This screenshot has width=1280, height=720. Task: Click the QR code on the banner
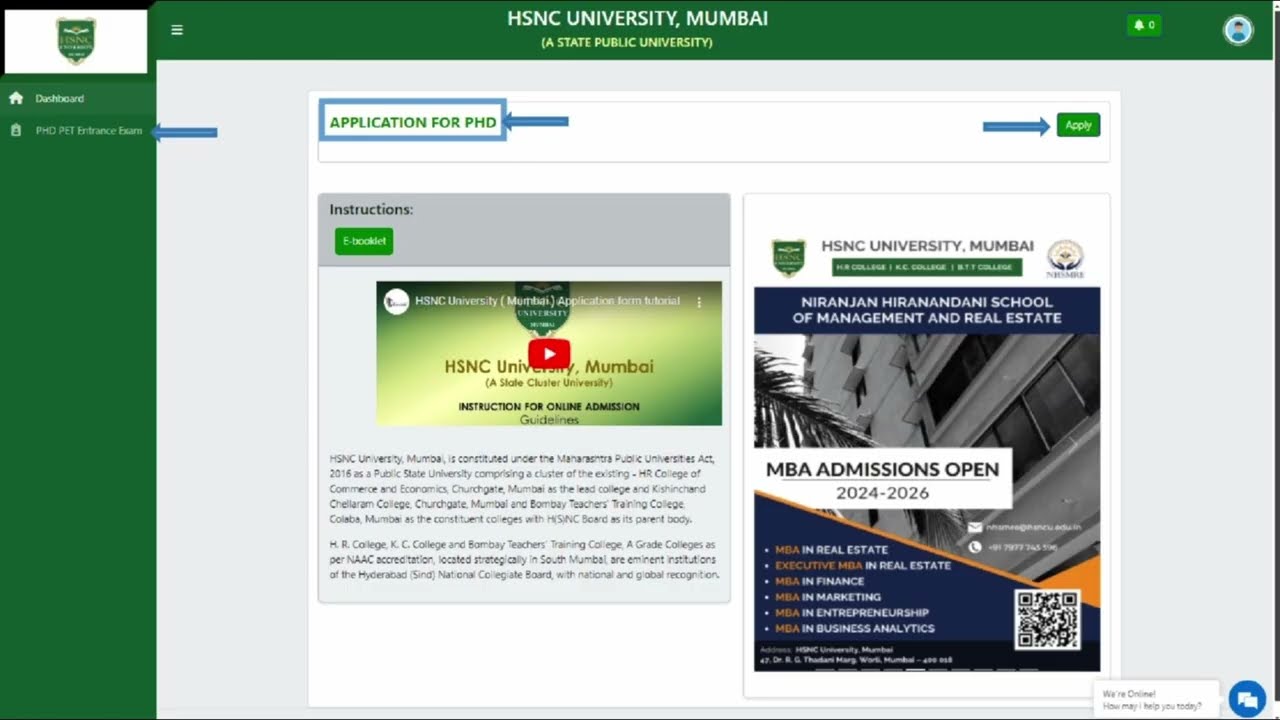1047,619
